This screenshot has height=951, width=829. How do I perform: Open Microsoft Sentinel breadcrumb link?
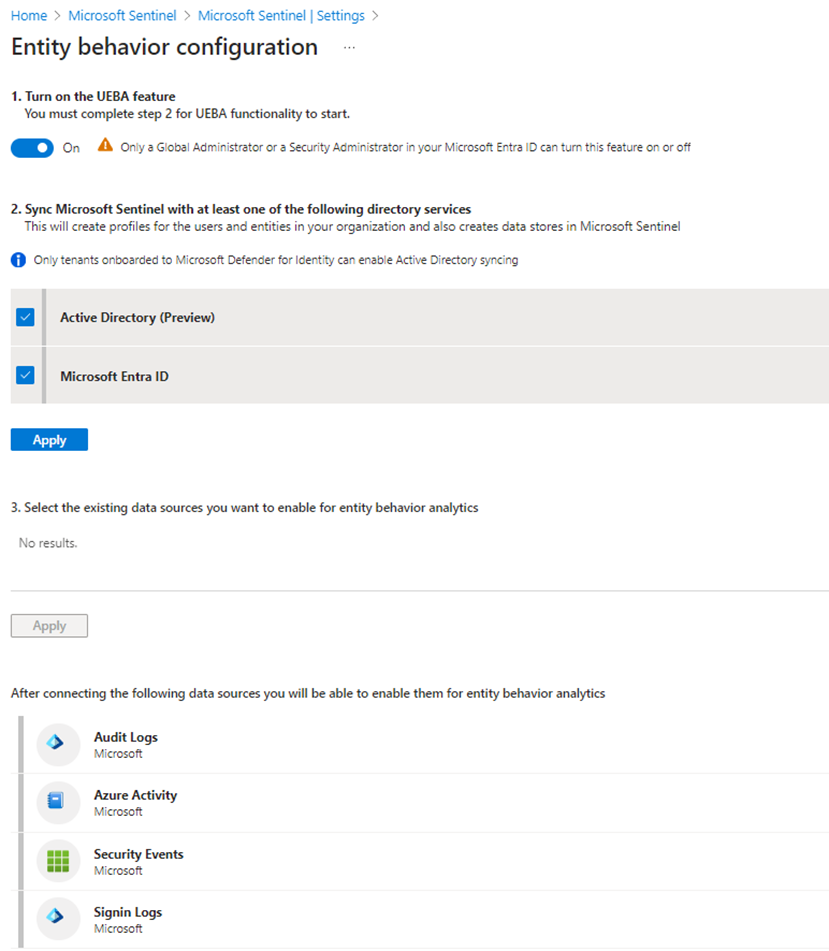122,16
